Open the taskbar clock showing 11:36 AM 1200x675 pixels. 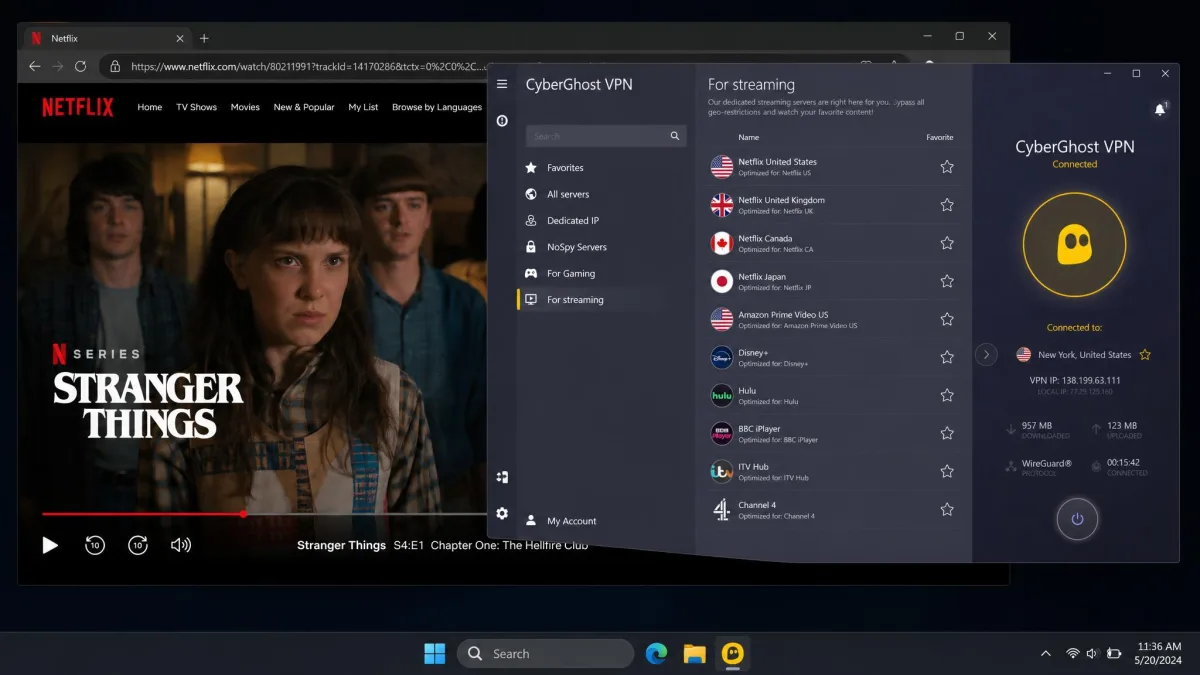(x=1159, y=654)
